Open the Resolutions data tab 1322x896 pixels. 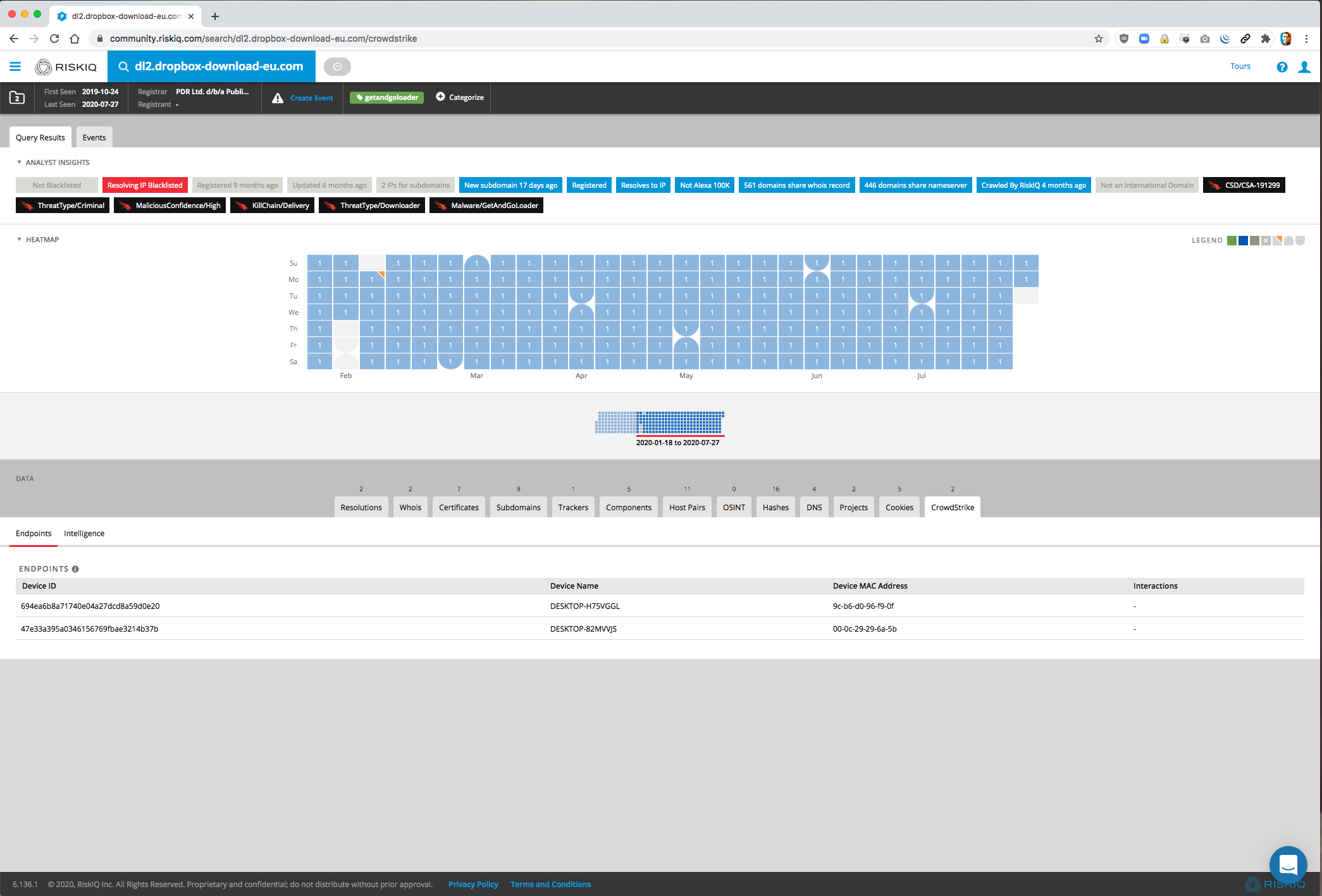point(361,507)
